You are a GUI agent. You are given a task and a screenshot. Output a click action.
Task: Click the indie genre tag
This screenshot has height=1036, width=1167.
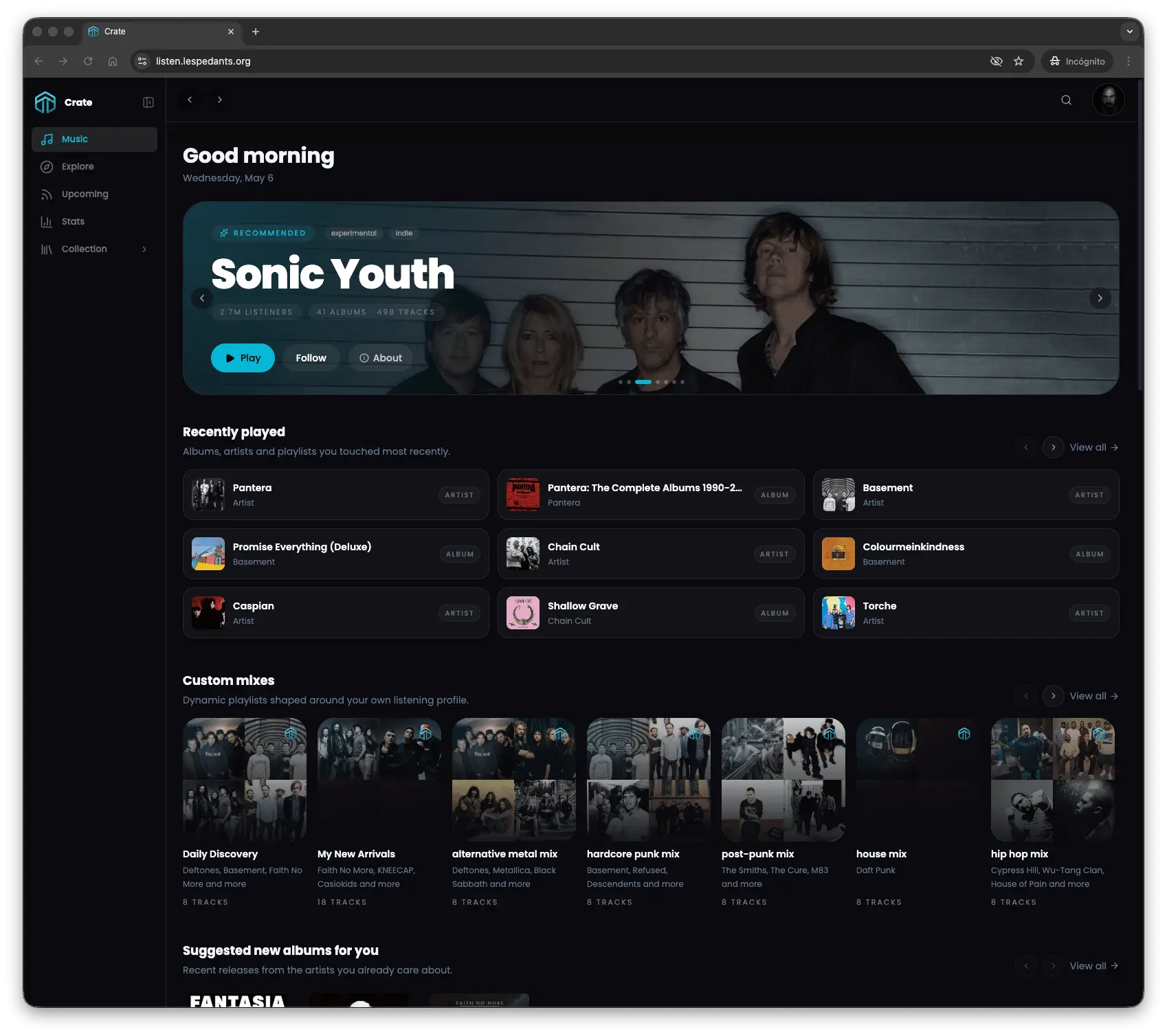(404, 234)
